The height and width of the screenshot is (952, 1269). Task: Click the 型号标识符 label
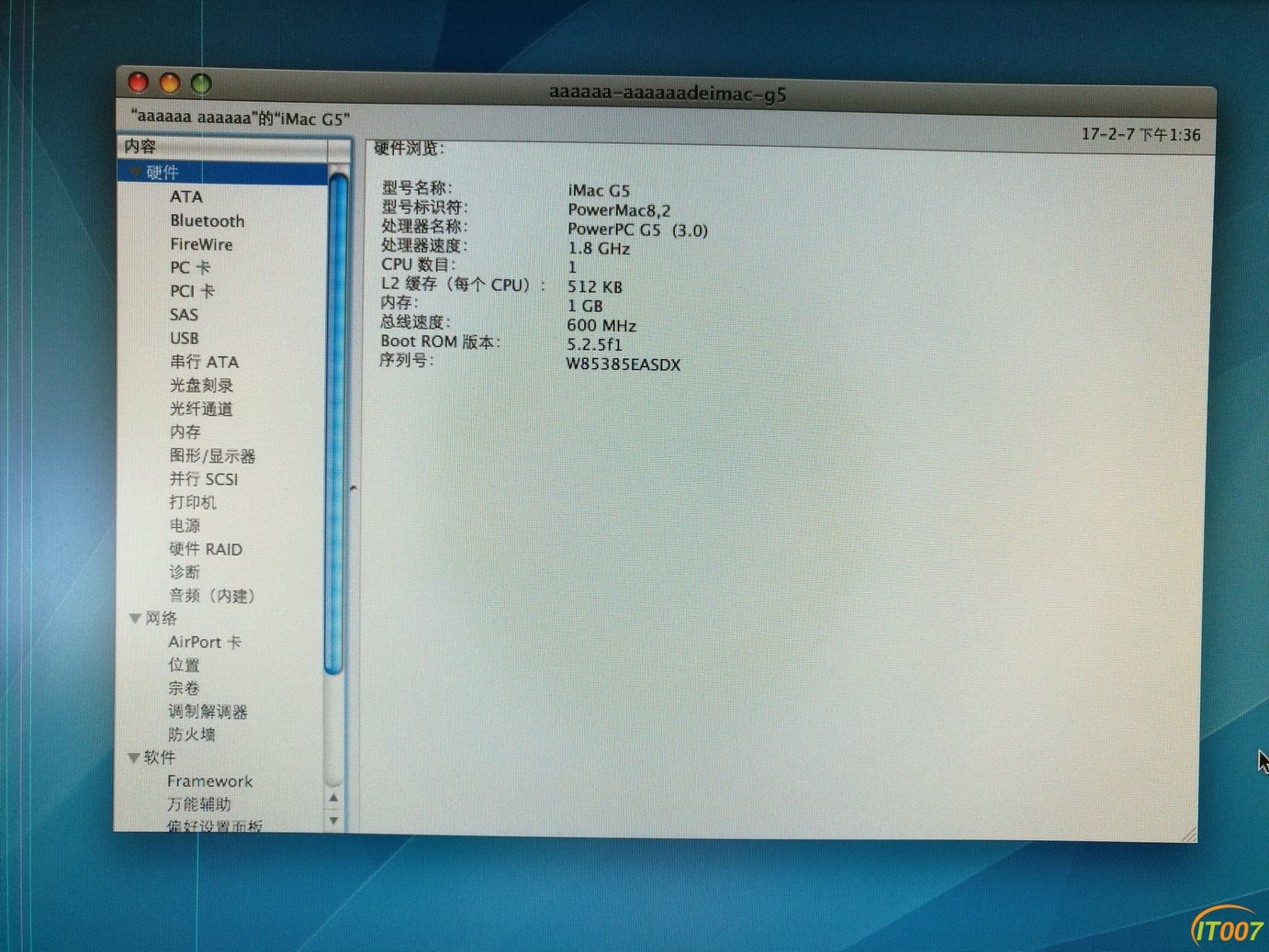pos(425,207)
